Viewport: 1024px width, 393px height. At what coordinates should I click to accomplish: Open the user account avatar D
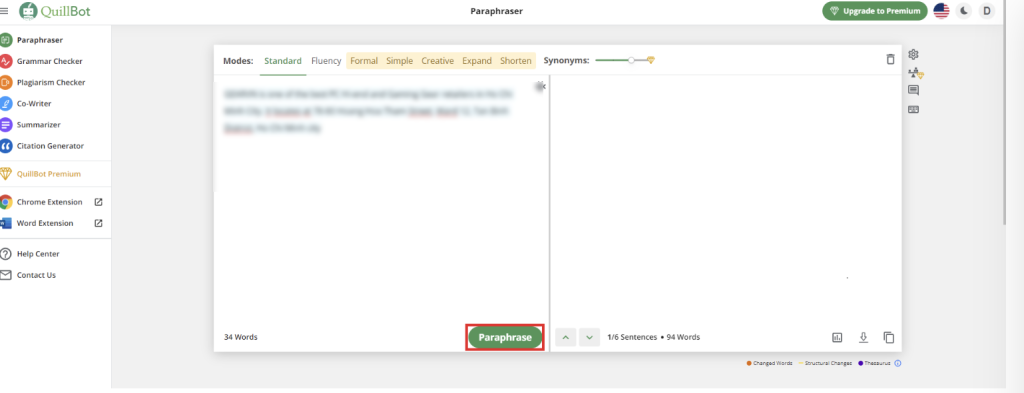click(987, 10)
